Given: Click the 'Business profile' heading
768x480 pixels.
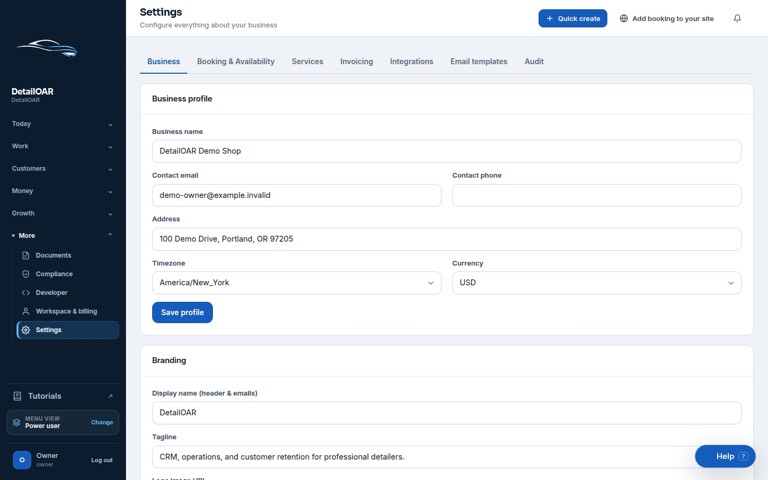Looking at the screenshot, I should [182, 98].
